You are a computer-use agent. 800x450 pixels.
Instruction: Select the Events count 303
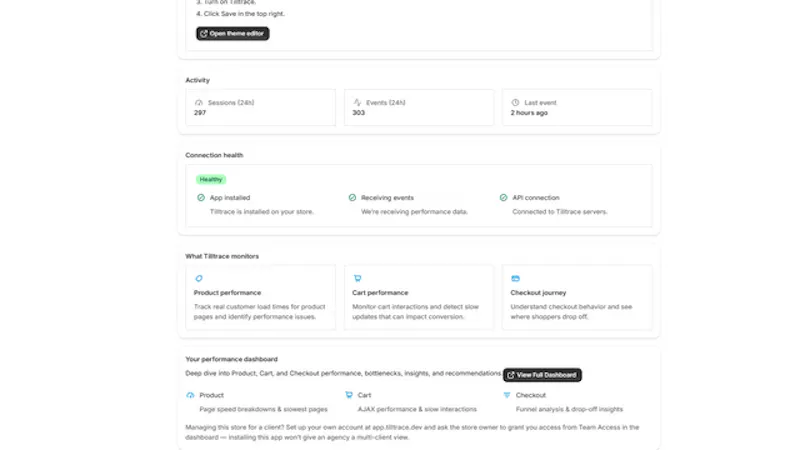click(358, 113)
